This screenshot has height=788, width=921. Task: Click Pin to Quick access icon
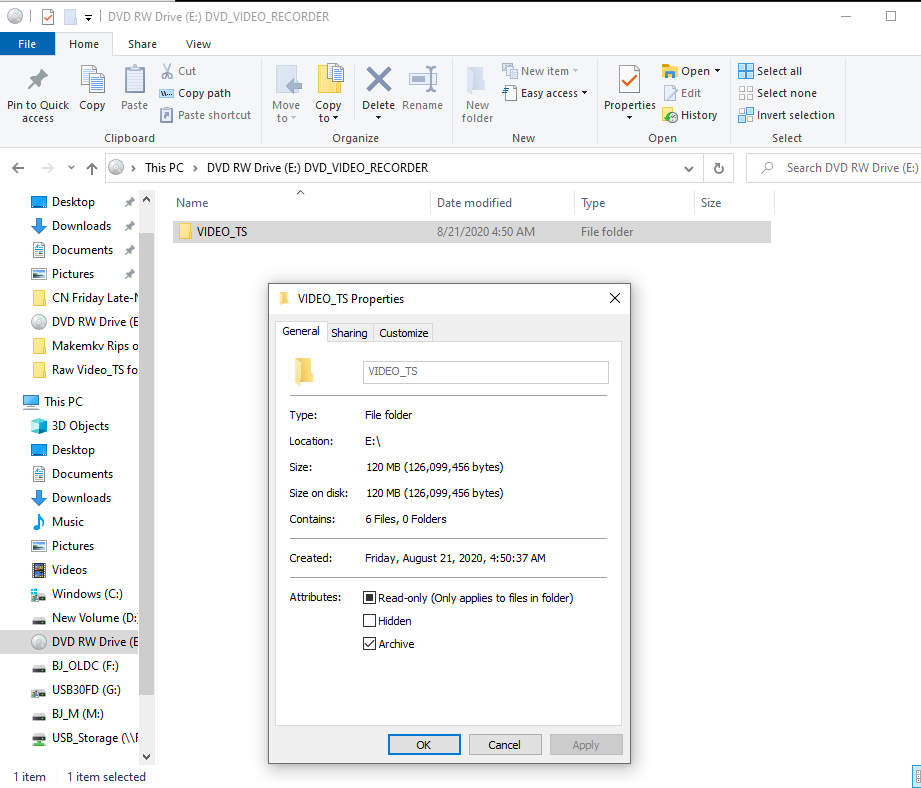(38, 80)
